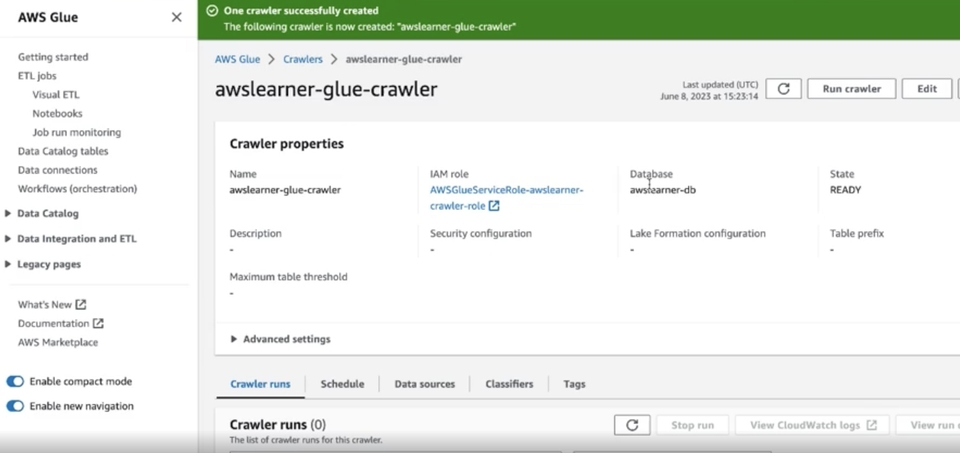Open Documentation link
Viewport: 960px width, 453px height.
point(53,323)
